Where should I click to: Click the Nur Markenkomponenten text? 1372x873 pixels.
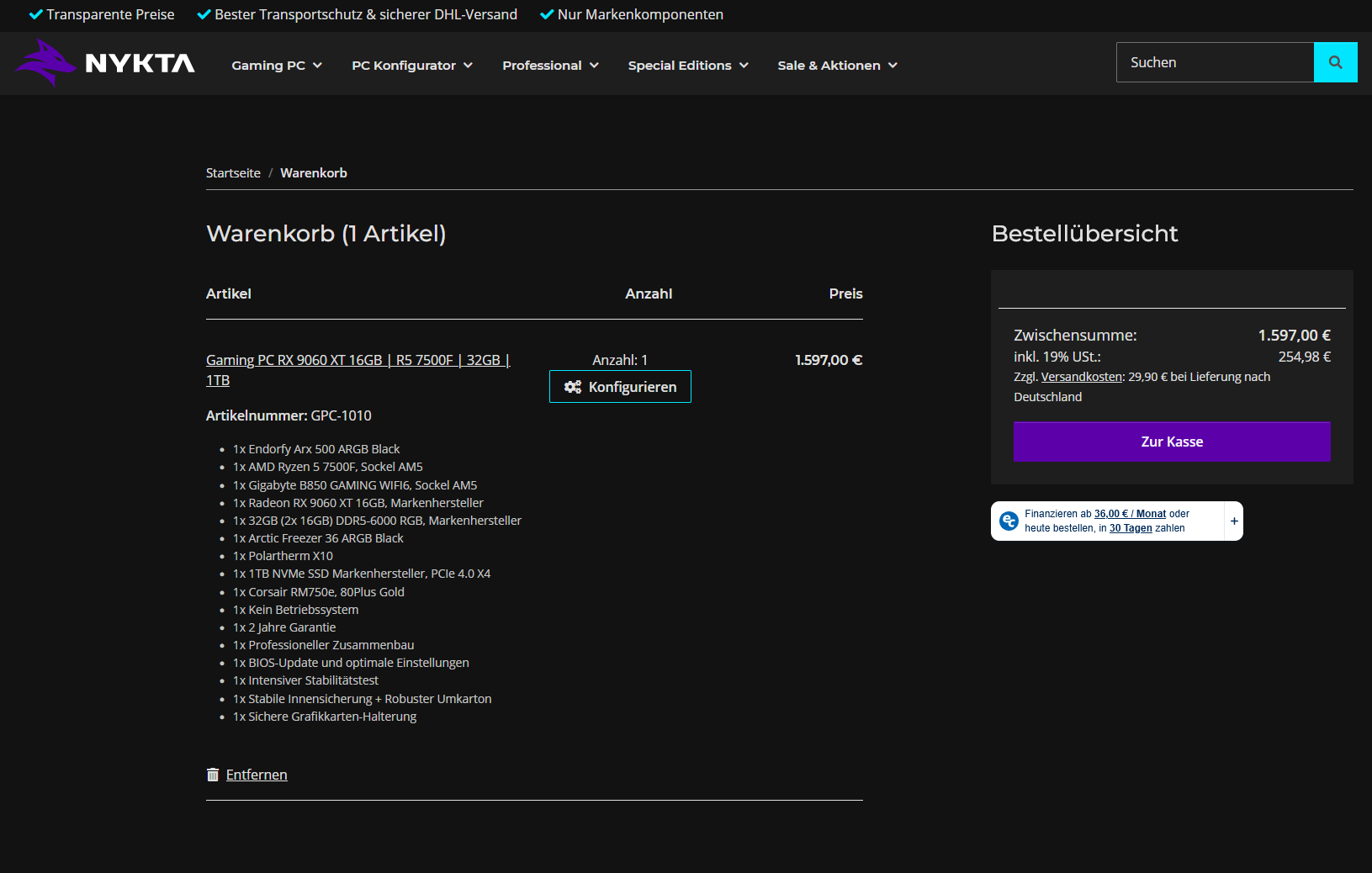click(640, 14)
